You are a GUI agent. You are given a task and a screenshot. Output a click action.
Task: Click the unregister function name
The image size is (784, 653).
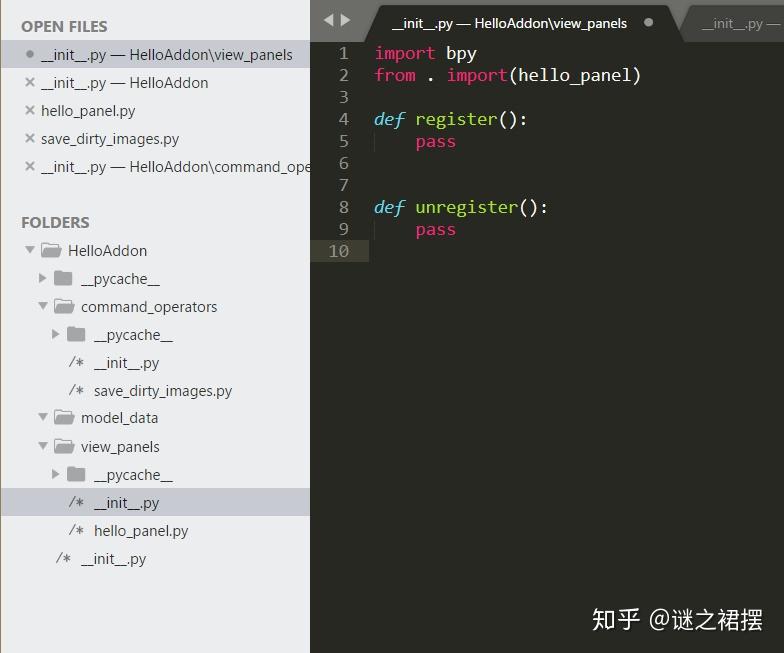pos(466,208)
